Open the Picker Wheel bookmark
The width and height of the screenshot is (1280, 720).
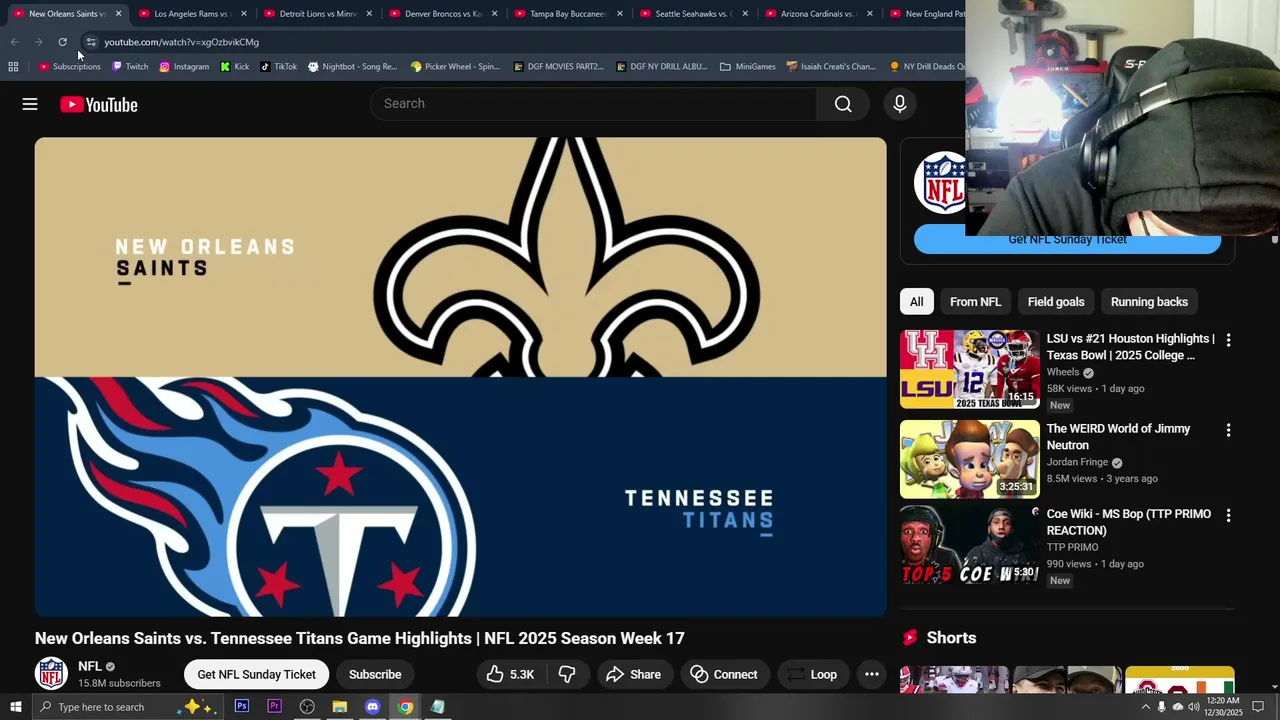pyautogui.click(x=455, y=67)
